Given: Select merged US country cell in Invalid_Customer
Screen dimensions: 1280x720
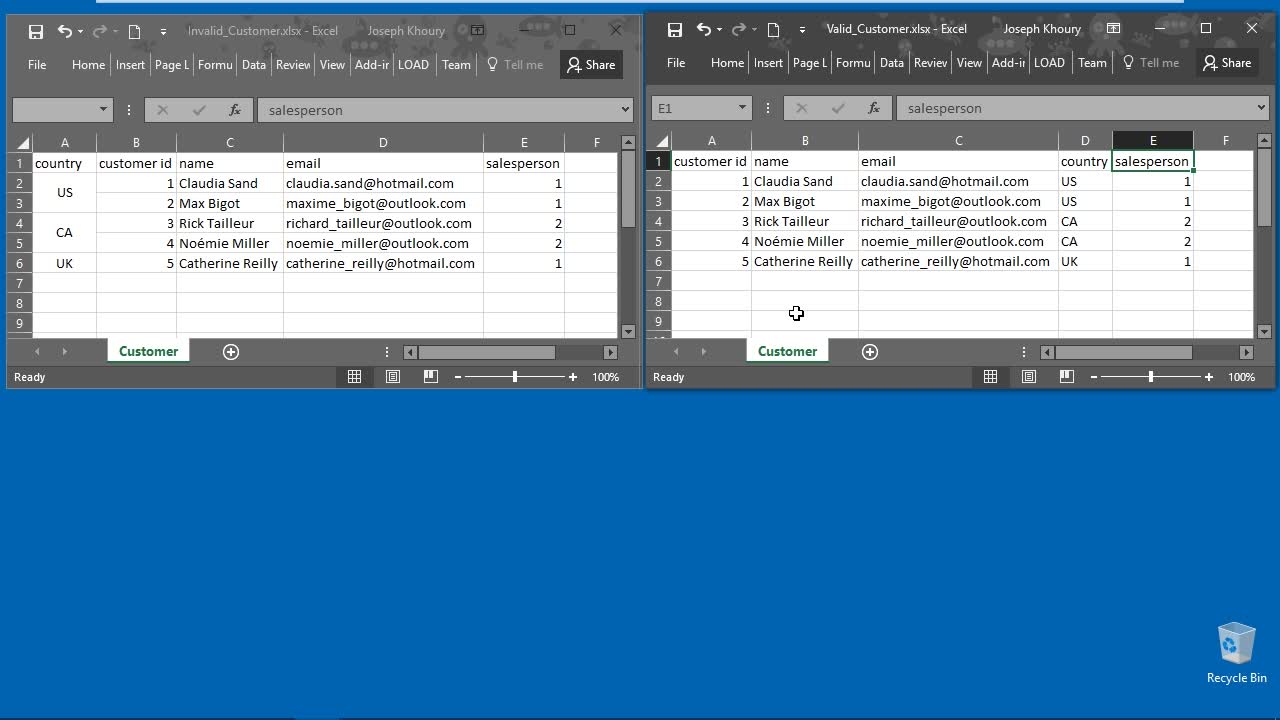Looking at the screenshot, I should [x=64, y=193].
